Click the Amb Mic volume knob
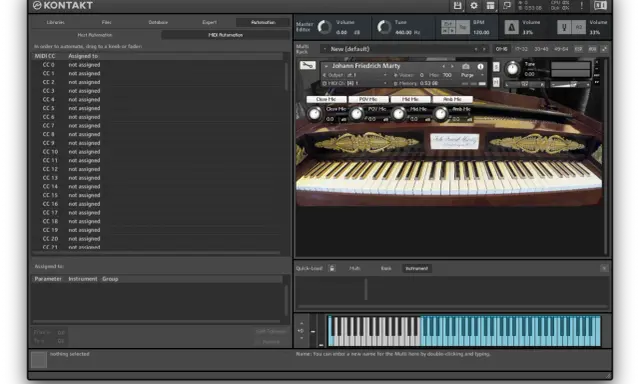The height and width of the screenshot is (384, 640). 440,114
